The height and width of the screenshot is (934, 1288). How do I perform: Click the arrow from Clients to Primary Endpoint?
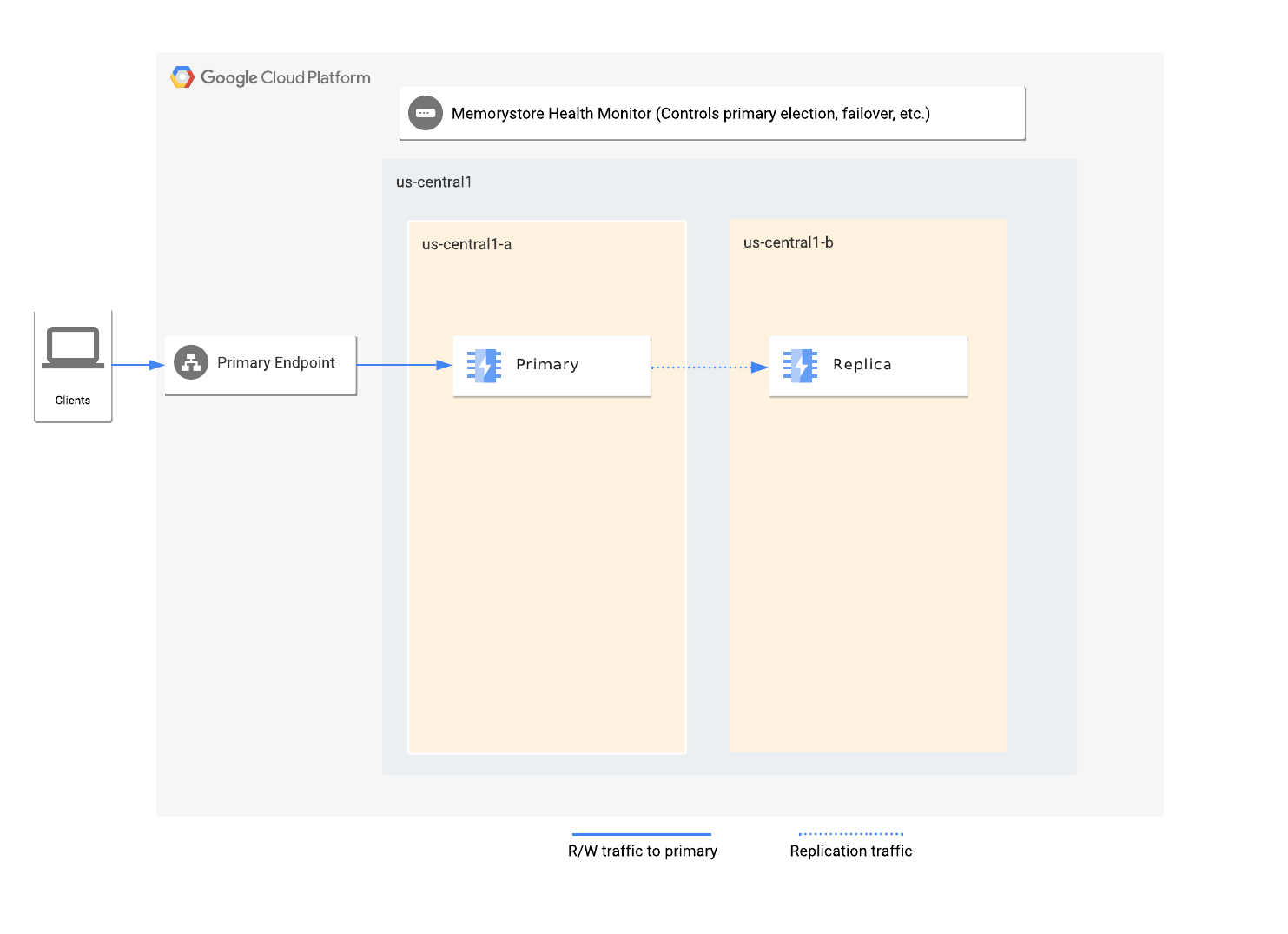[x=139, y=364]
